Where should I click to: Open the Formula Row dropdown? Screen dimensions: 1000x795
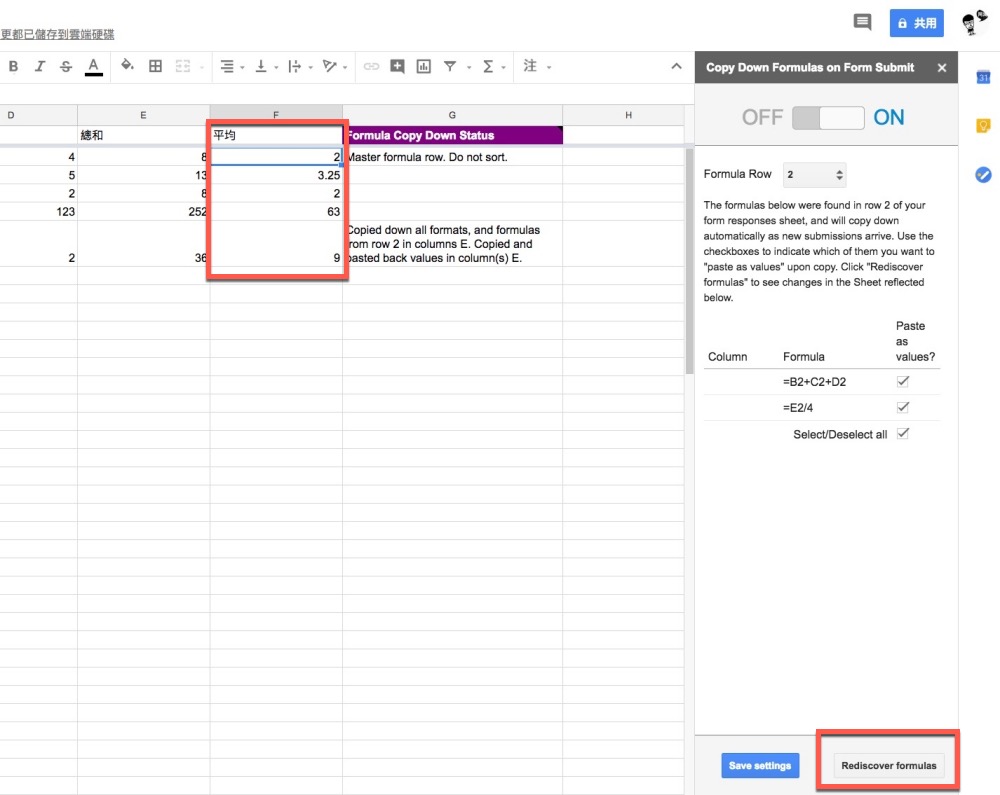click(814, 174)
